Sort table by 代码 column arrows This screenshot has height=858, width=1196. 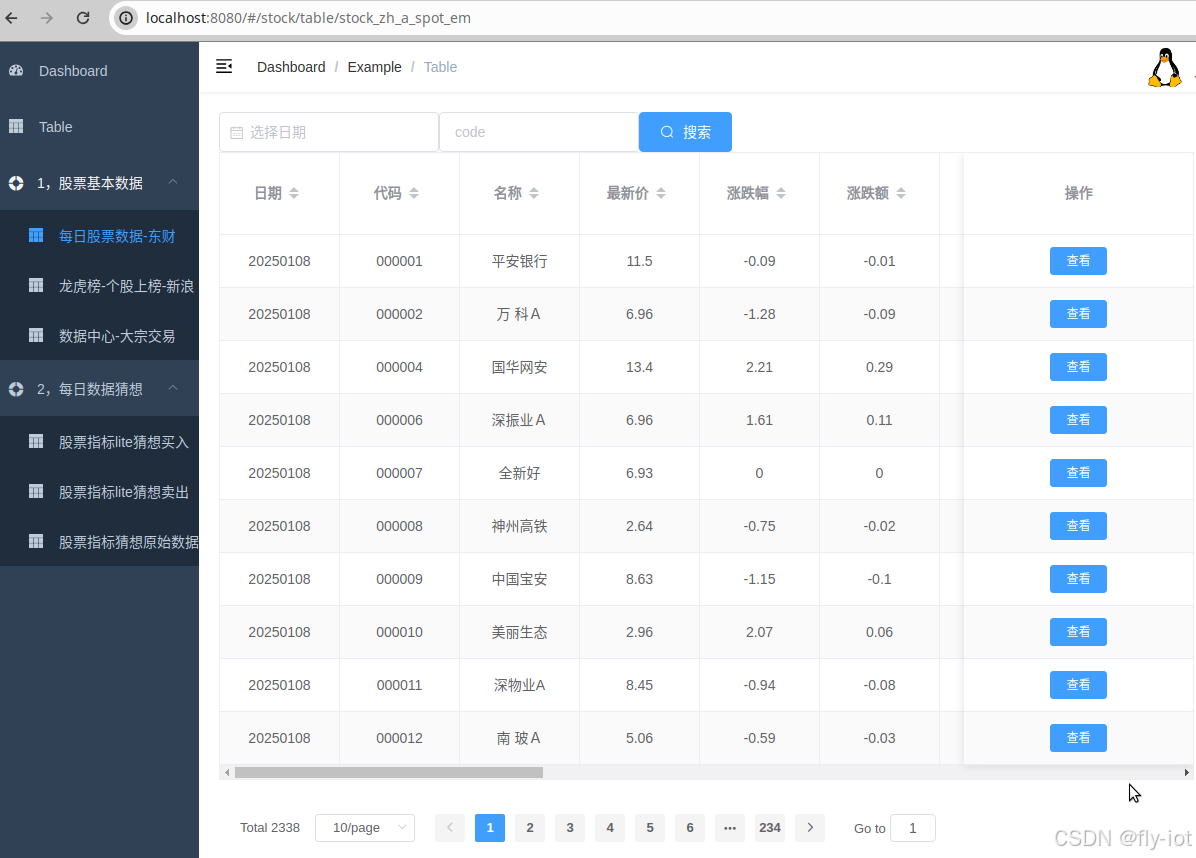(414, 193)
